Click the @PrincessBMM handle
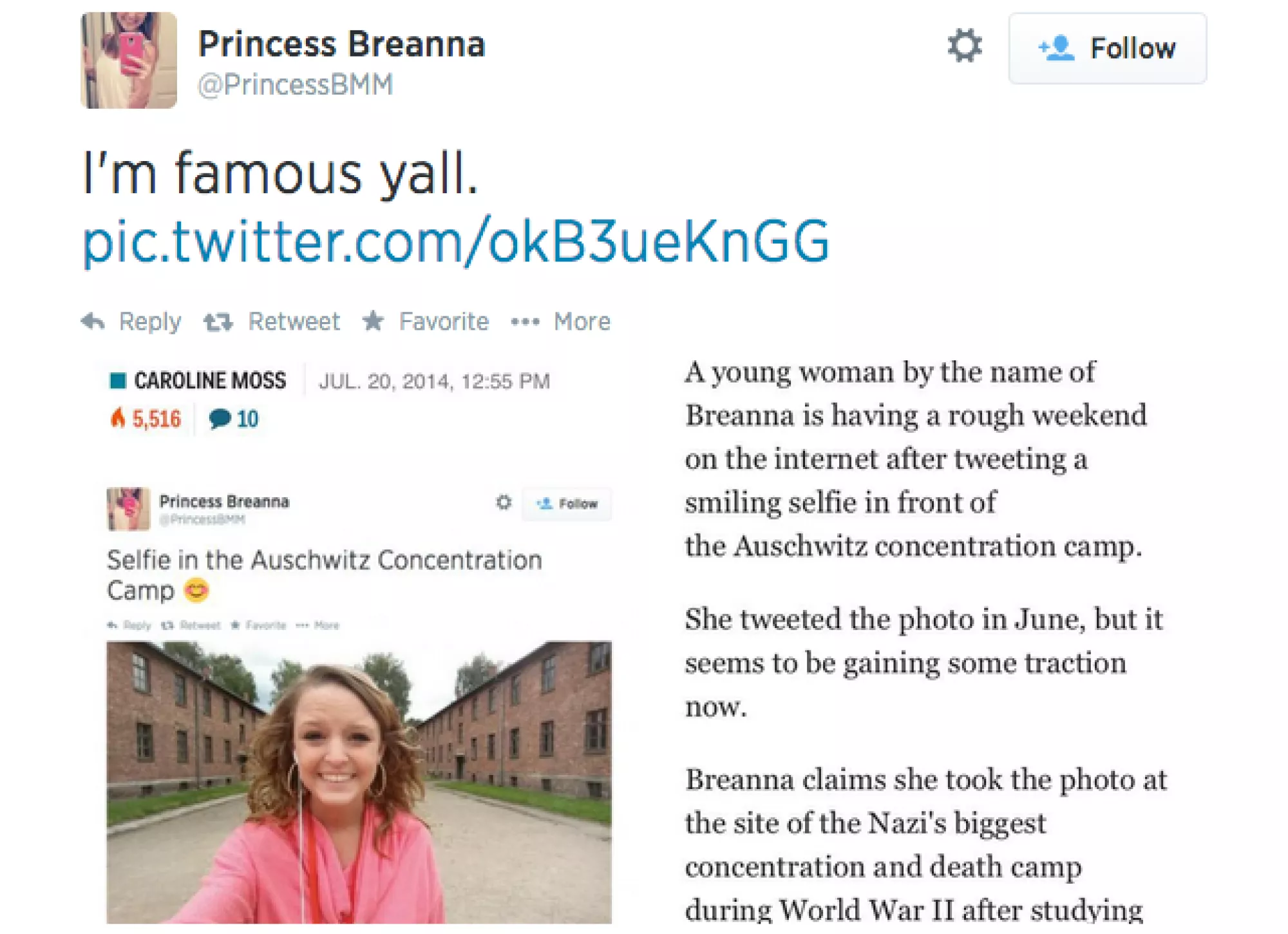 pyautogui.click(x=296, y=84)
